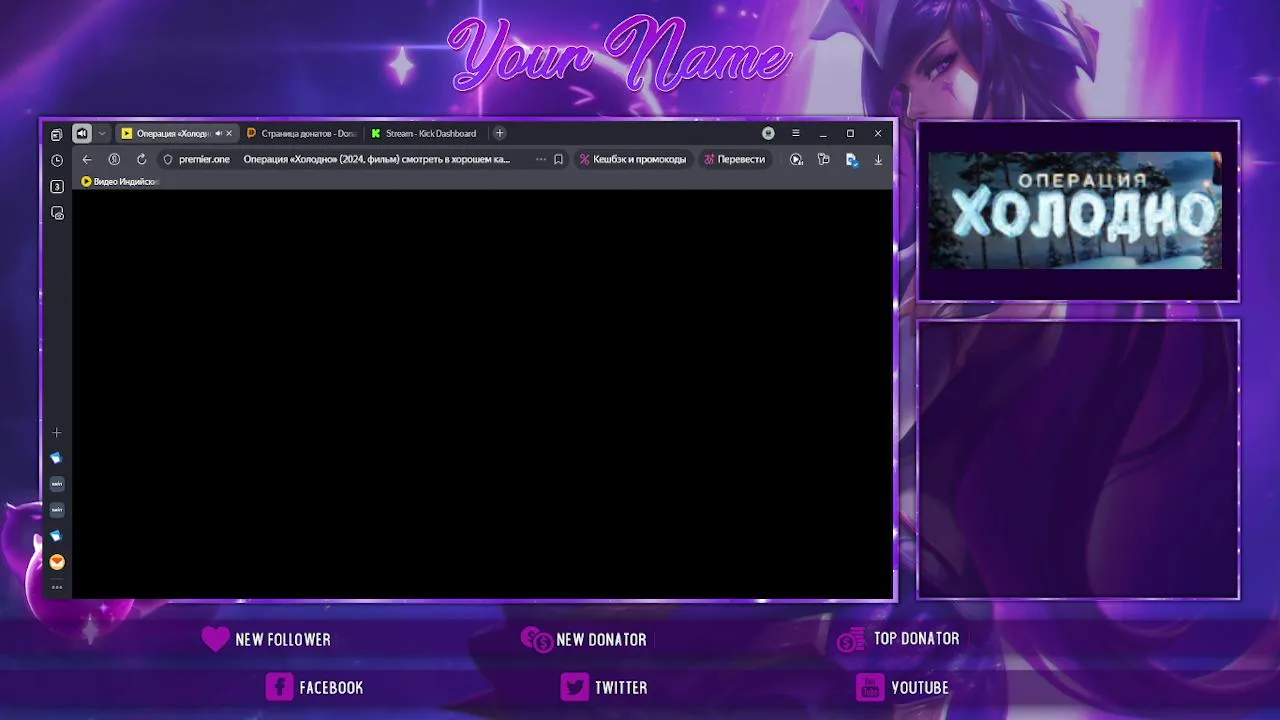The image size is (1280, 720).
Task: Click the speaker icon inside the Операция tab
Action: [218, 133]
